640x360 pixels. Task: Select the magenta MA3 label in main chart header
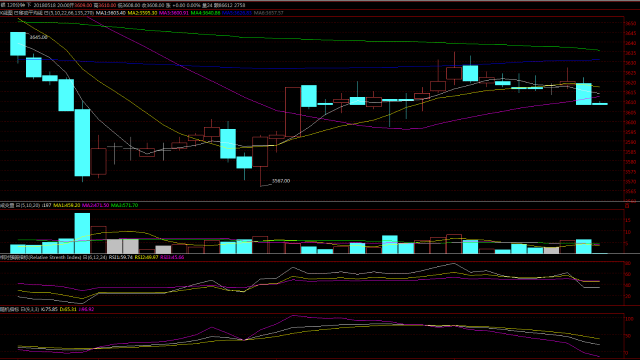(x=173, y=13)
